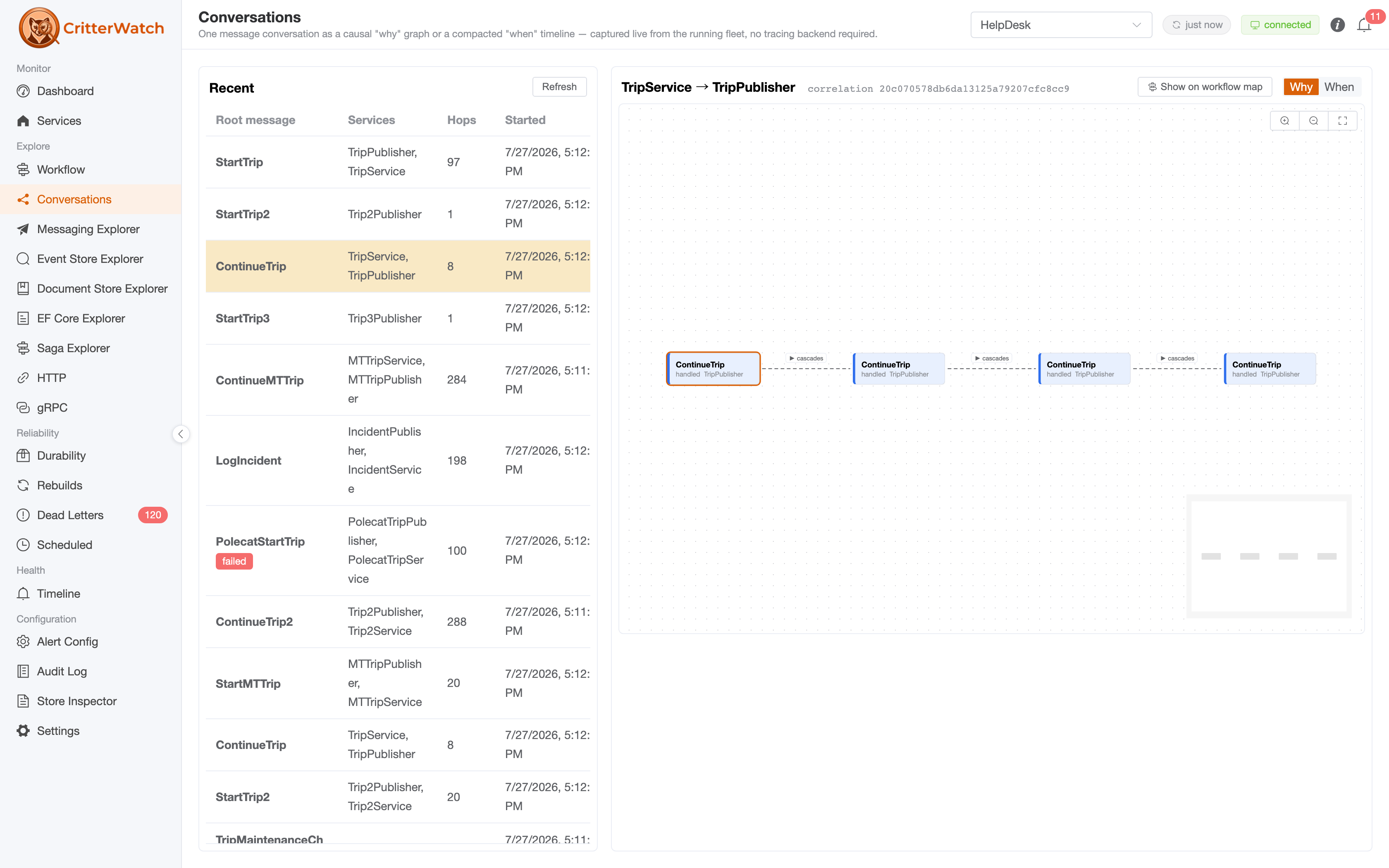Click the failed tag on PolecatStartTrip

pos(234,561)
